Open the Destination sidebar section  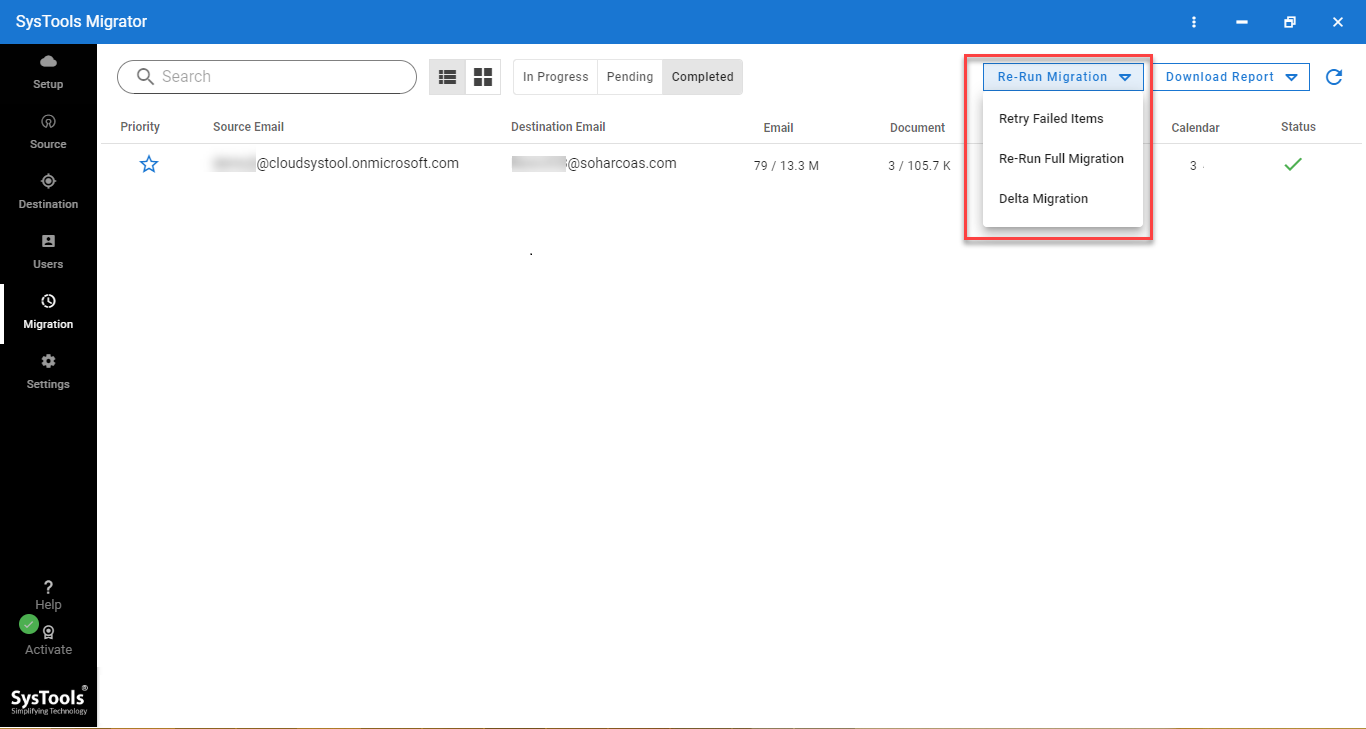(48, 192)
